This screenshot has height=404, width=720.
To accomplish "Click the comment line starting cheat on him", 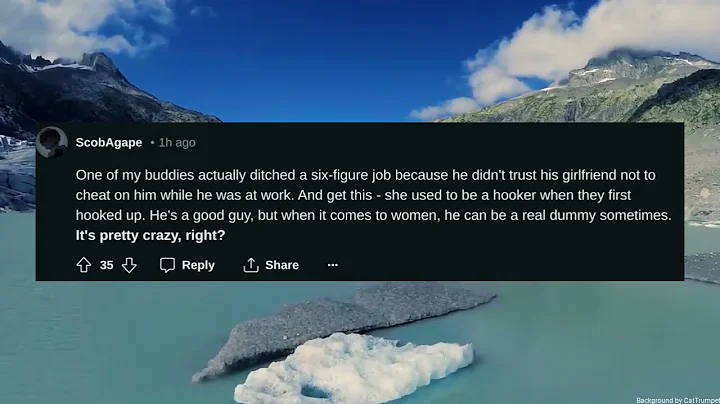I will coord(353,196).
